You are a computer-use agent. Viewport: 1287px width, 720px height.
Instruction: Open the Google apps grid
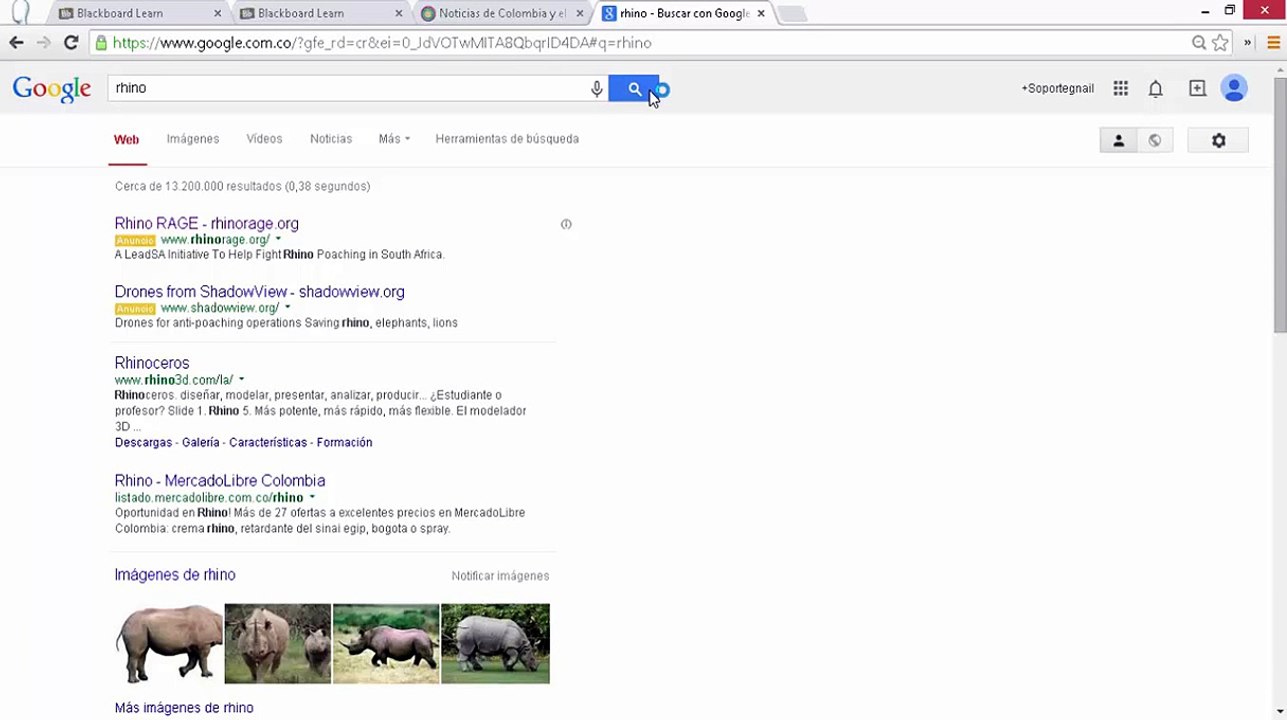(1121, 88)
